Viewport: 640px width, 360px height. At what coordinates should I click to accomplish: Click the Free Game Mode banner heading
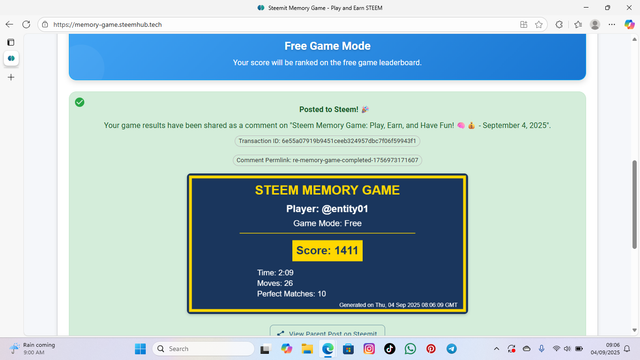coord(327,46)
